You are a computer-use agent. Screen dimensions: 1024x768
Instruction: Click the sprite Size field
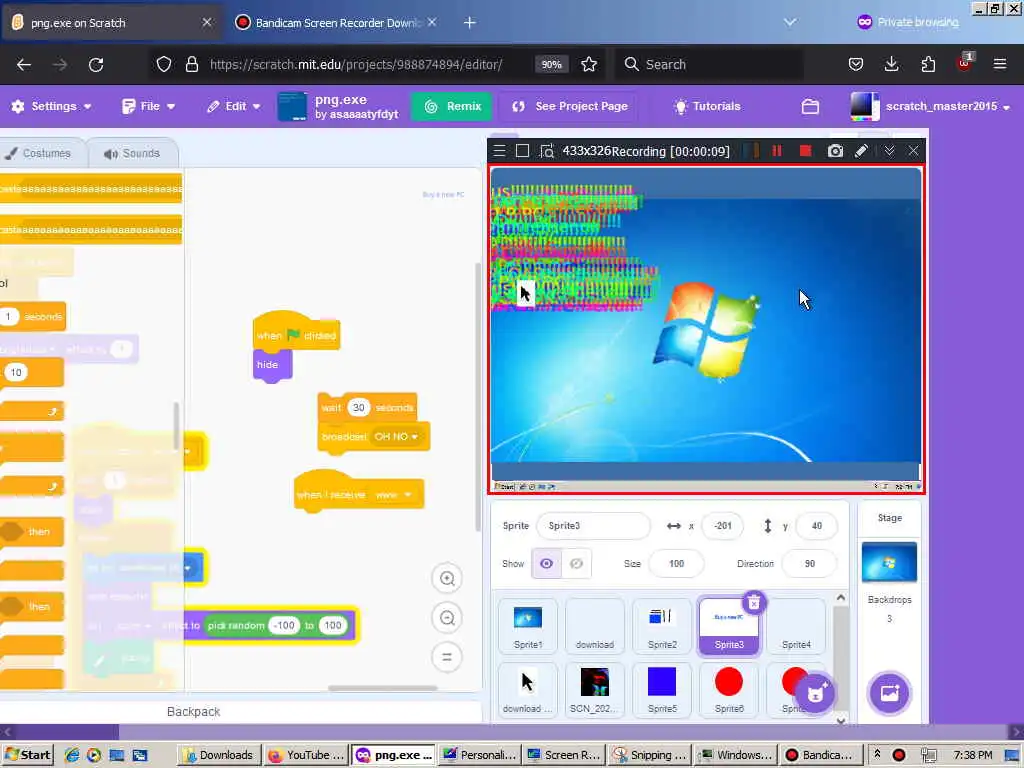tap(676, 564)
